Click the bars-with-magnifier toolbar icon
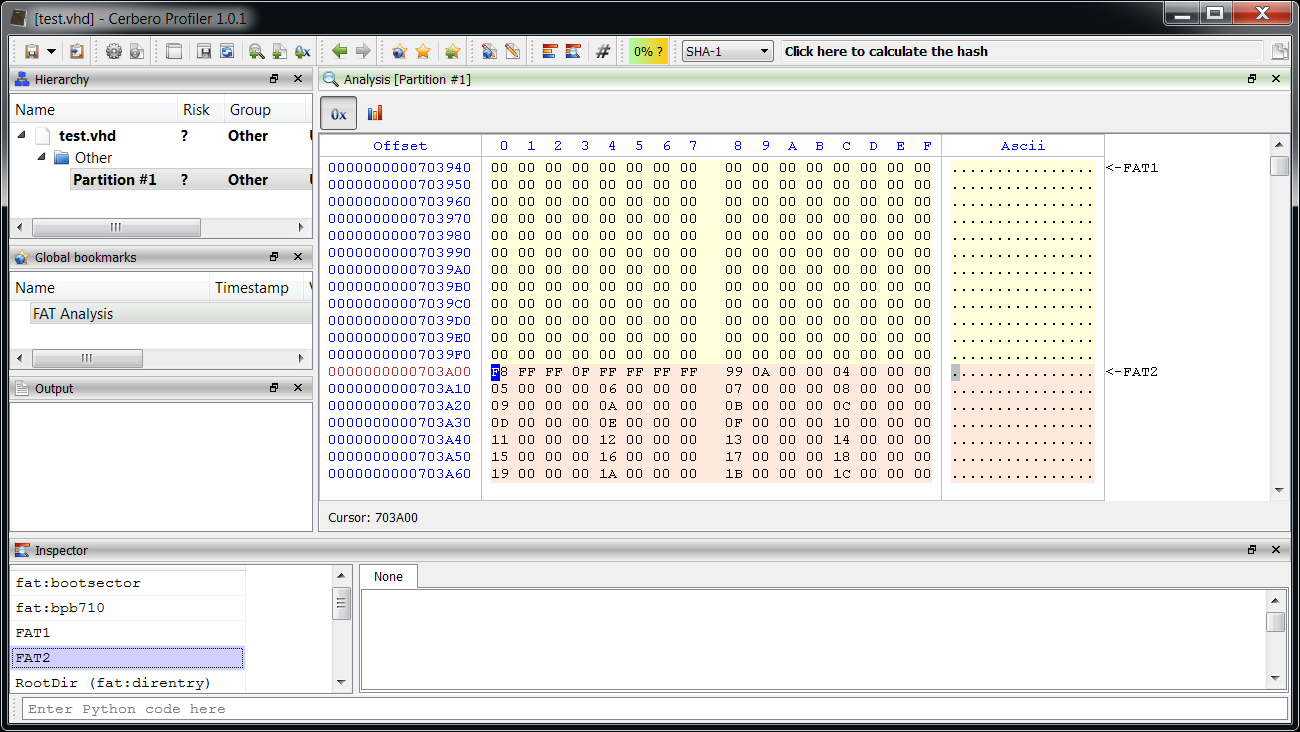 (573, 51)
